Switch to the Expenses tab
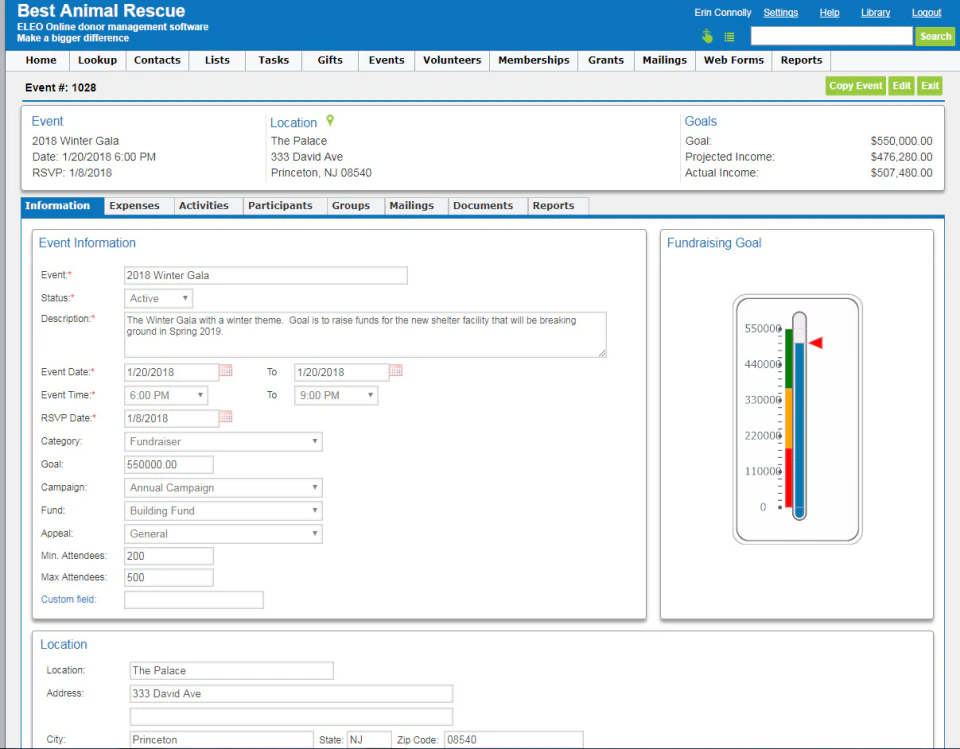 point(135,206)
